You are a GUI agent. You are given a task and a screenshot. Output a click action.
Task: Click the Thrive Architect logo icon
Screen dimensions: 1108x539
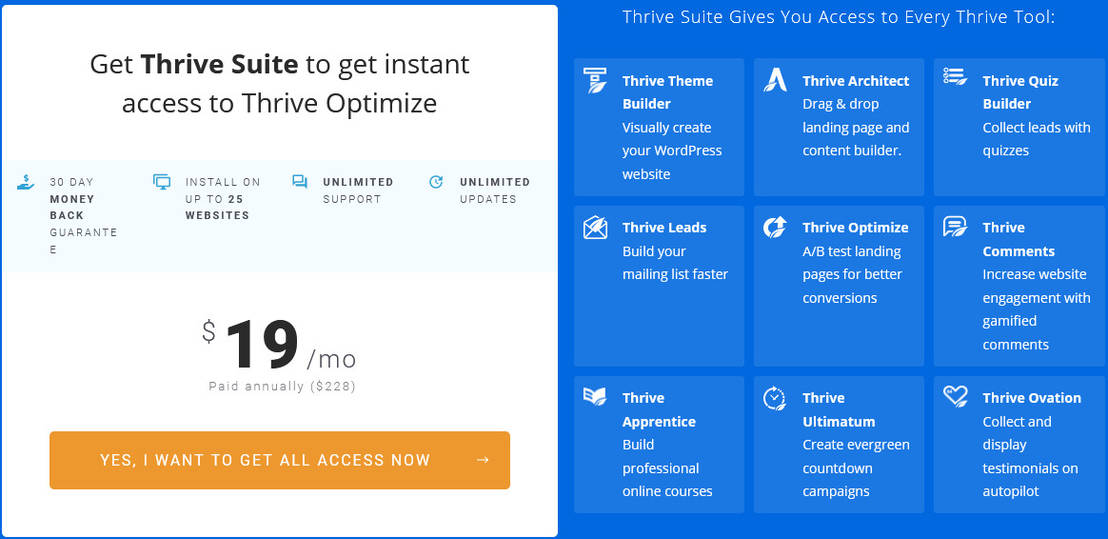(x=775, y=81)
